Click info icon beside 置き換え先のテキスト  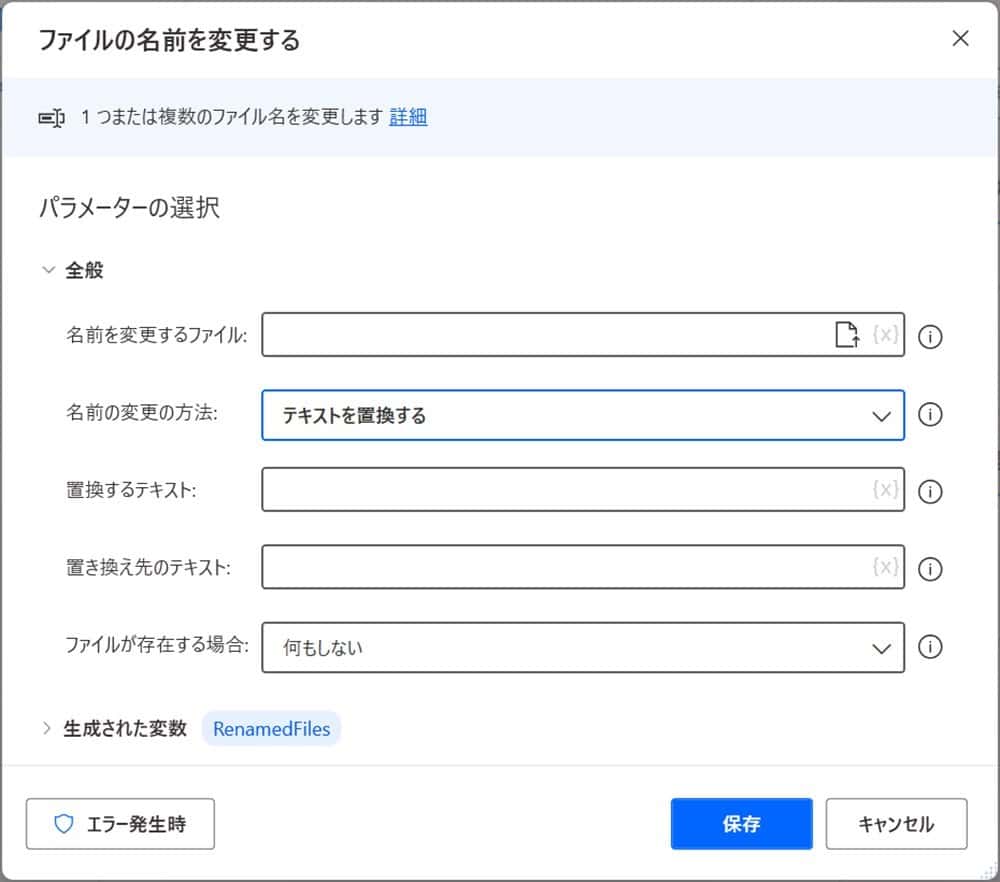[x=930, y=569]
